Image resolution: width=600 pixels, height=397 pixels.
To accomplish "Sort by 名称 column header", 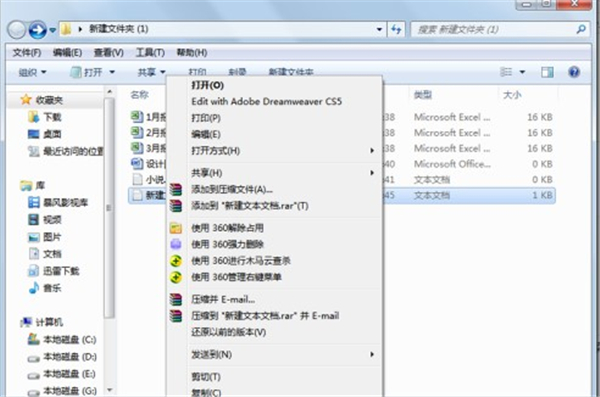I will 139,95.
